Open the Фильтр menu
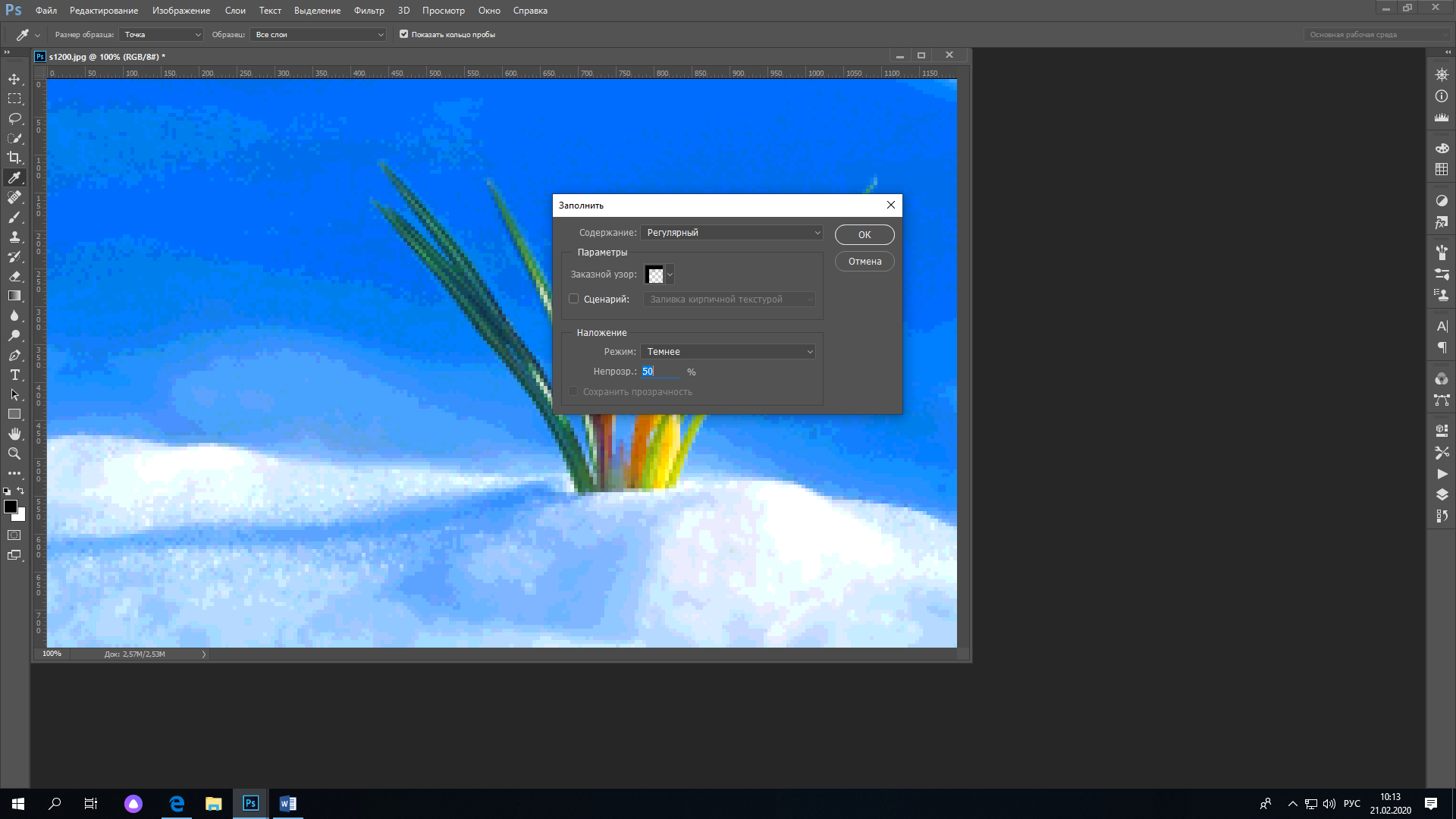The height and width of the screenshot is (819, 1456). click(x=369, y=11)
